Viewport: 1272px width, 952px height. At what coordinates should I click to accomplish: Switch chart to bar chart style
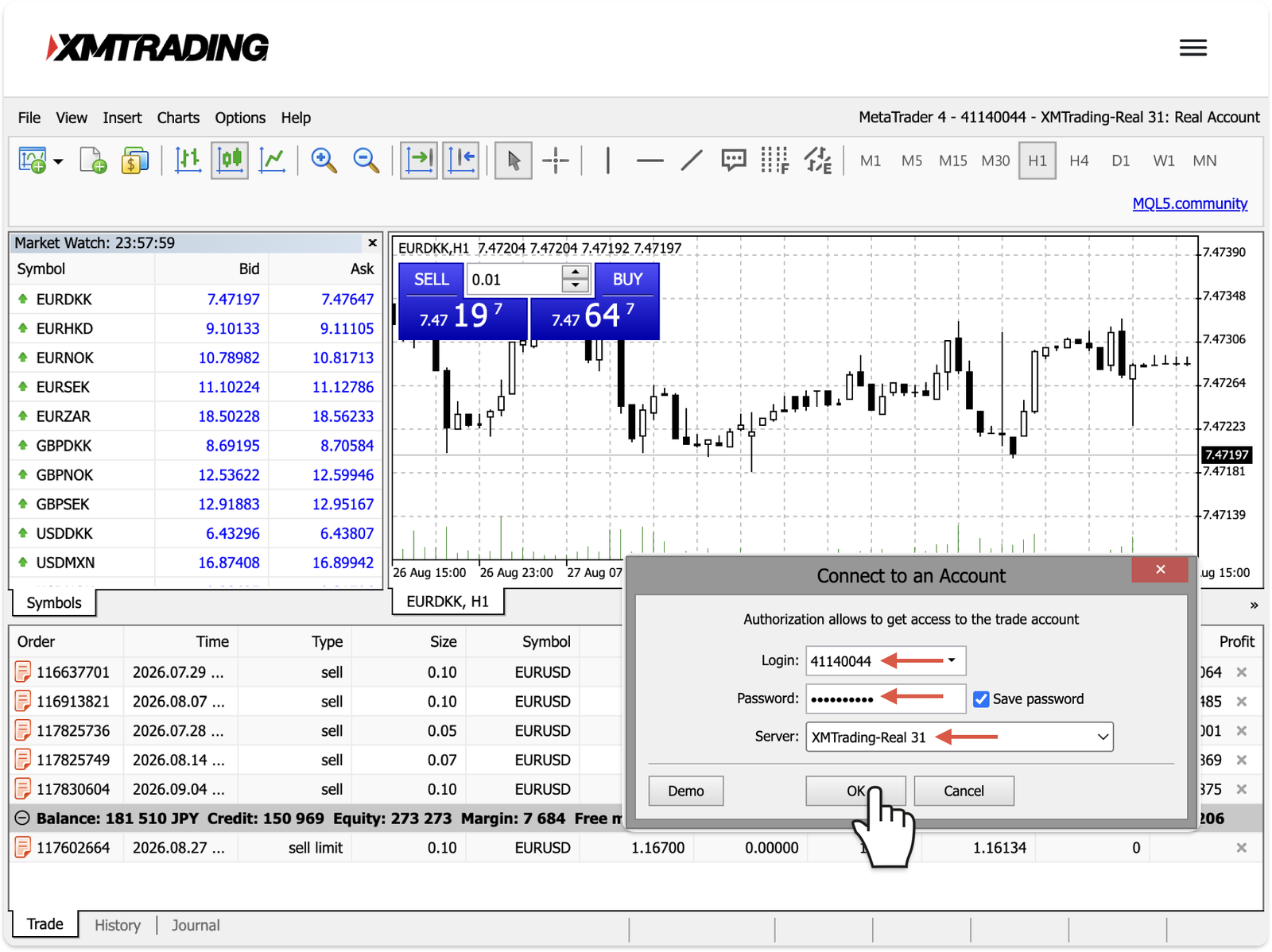tap(188, 161)
